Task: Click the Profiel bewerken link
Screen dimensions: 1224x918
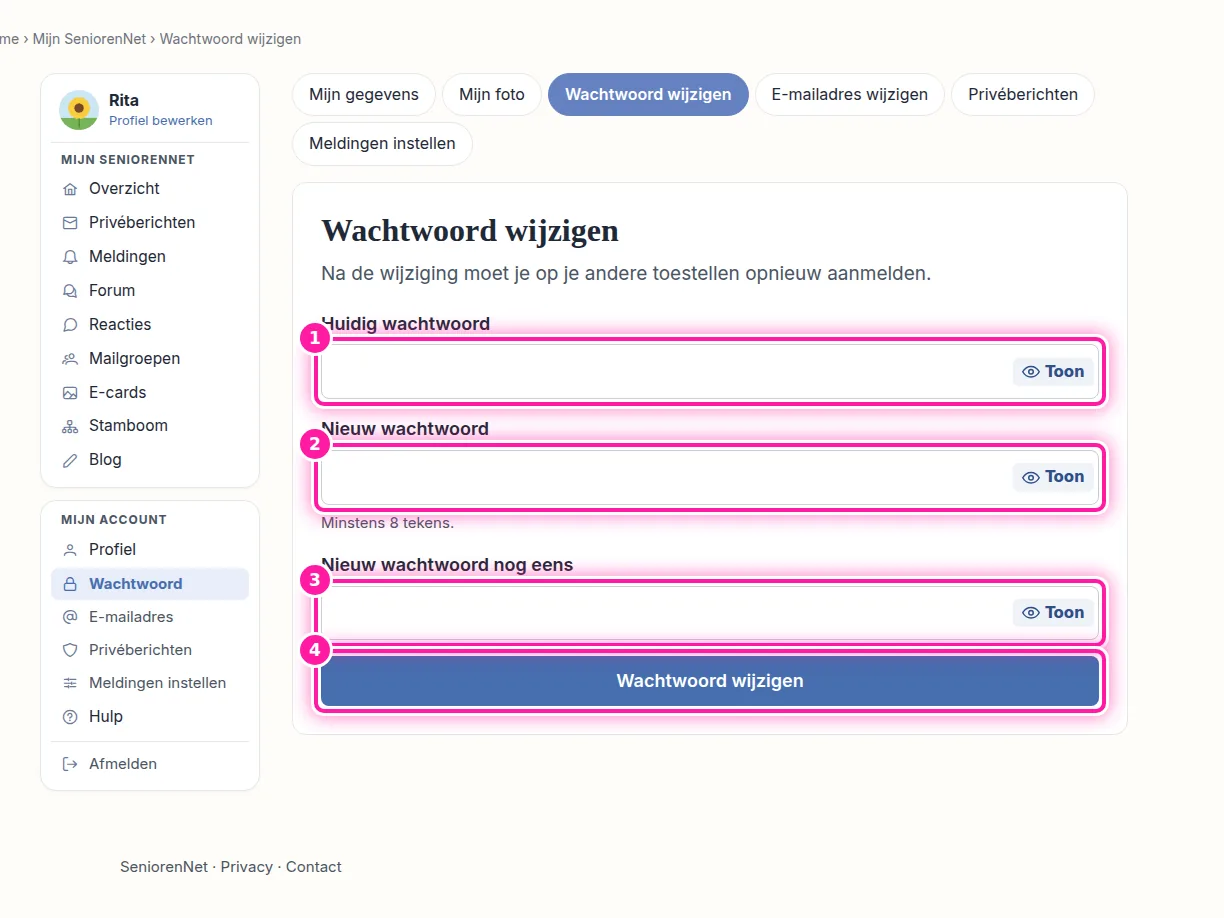Action: click(x=161, y=121)
